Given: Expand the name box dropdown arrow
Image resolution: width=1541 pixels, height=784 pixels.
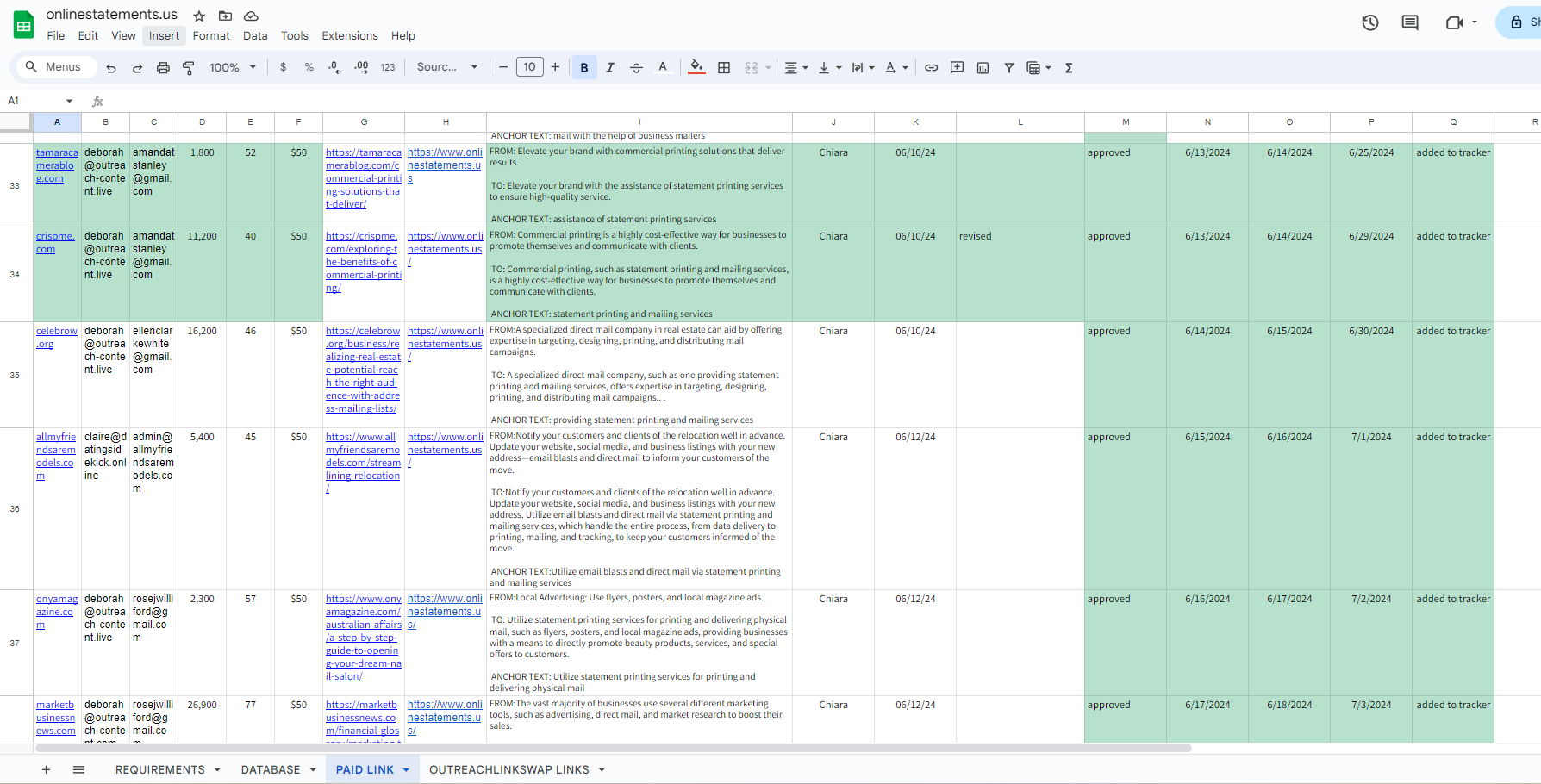Looking at the screenshot, I should point(69,101).
